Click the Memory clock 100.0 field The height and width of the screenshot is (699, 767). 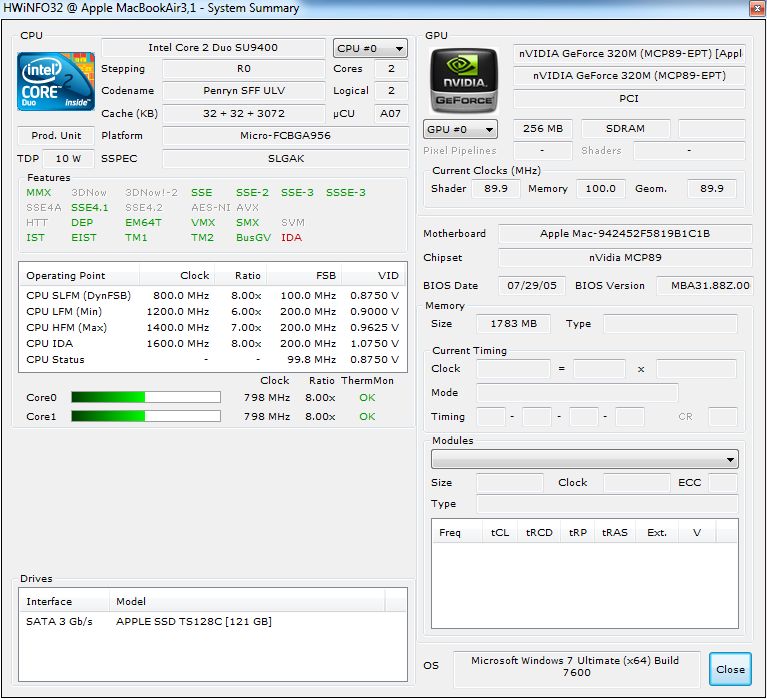point(601,188)
